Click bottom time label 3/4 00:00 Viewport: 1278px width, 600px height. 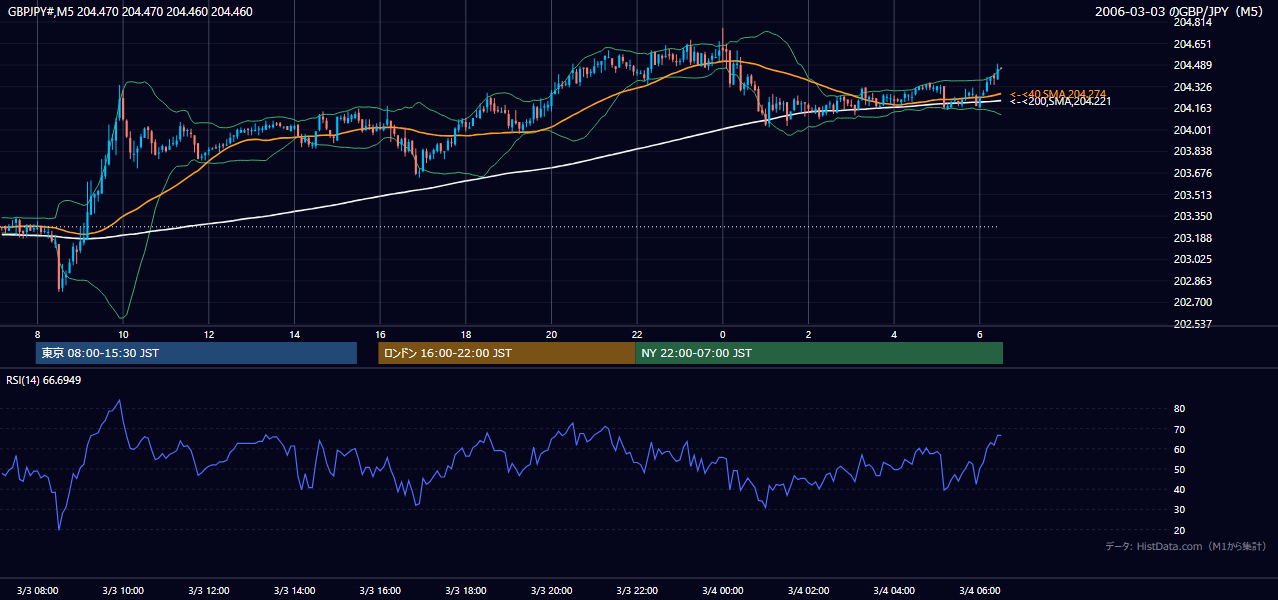[723, 590]
